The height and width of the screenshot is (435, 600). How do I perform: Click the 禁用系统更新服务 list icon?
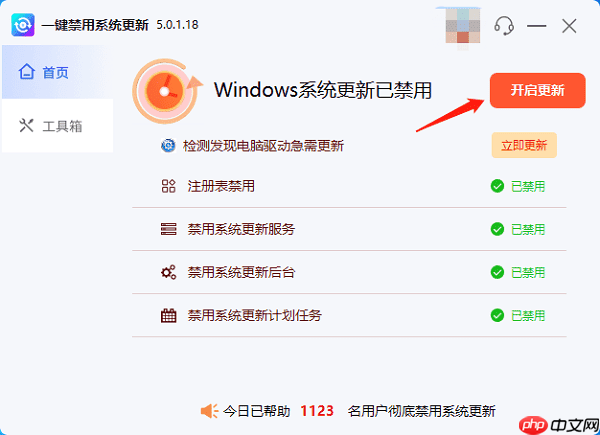coord(168,229)
